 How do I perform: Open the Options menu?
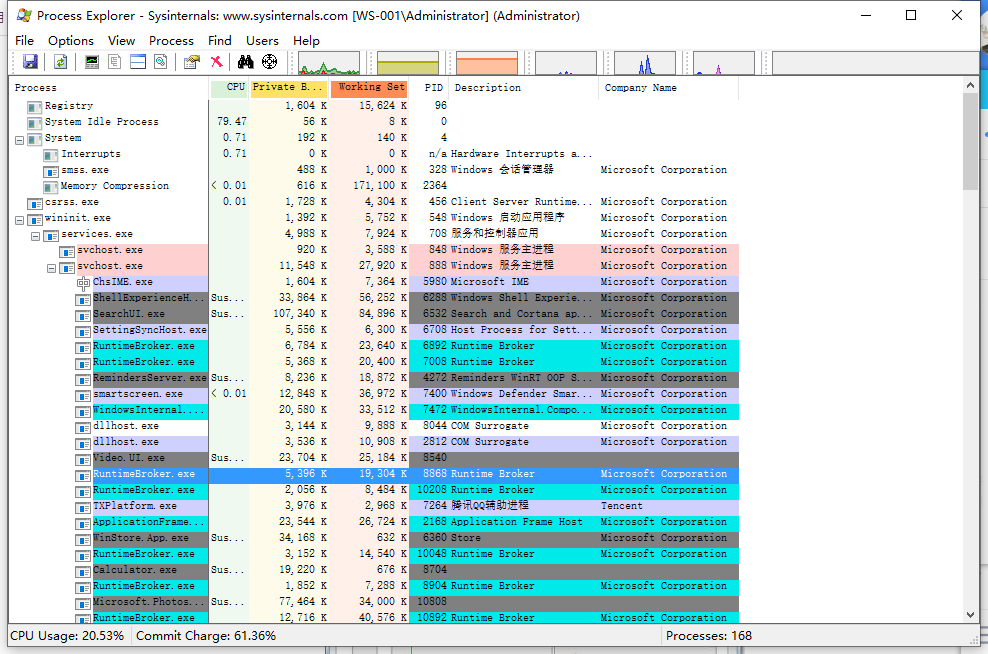[71, 40]
